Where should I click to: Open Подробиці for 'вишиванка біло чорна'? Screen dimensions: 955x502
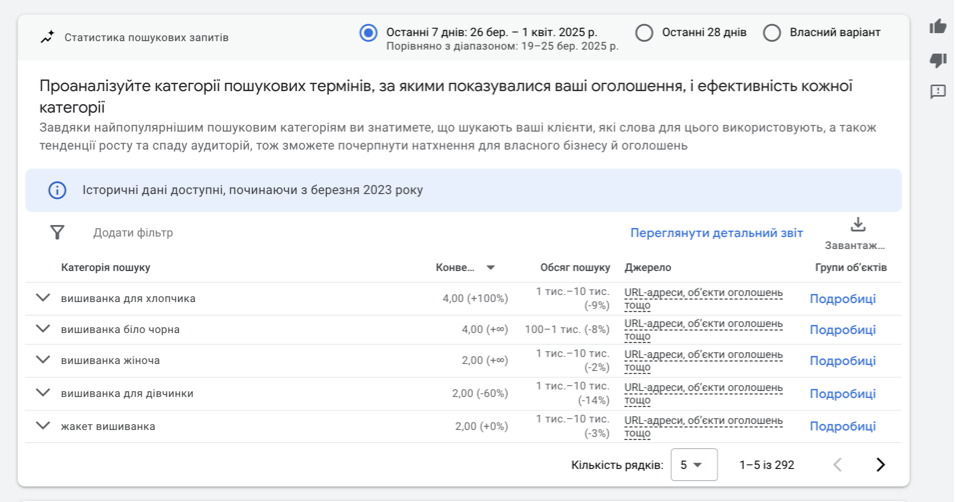tap(842, 330)
